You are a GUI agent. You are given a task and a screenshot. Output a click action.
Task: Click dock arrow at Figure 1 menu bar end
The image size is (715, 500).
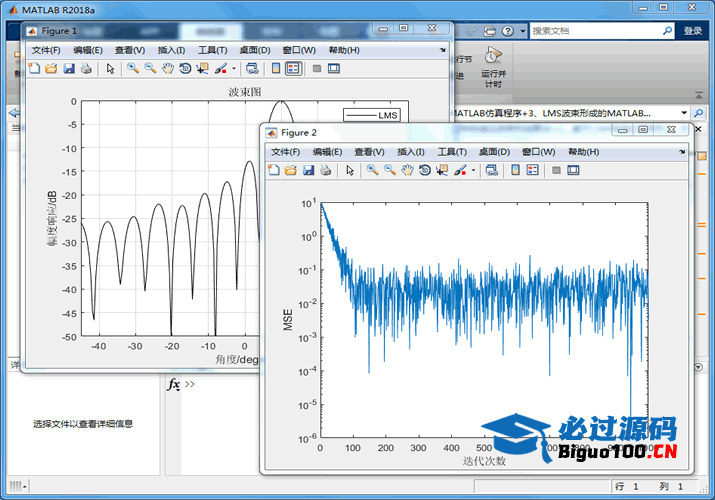(443, 50)
